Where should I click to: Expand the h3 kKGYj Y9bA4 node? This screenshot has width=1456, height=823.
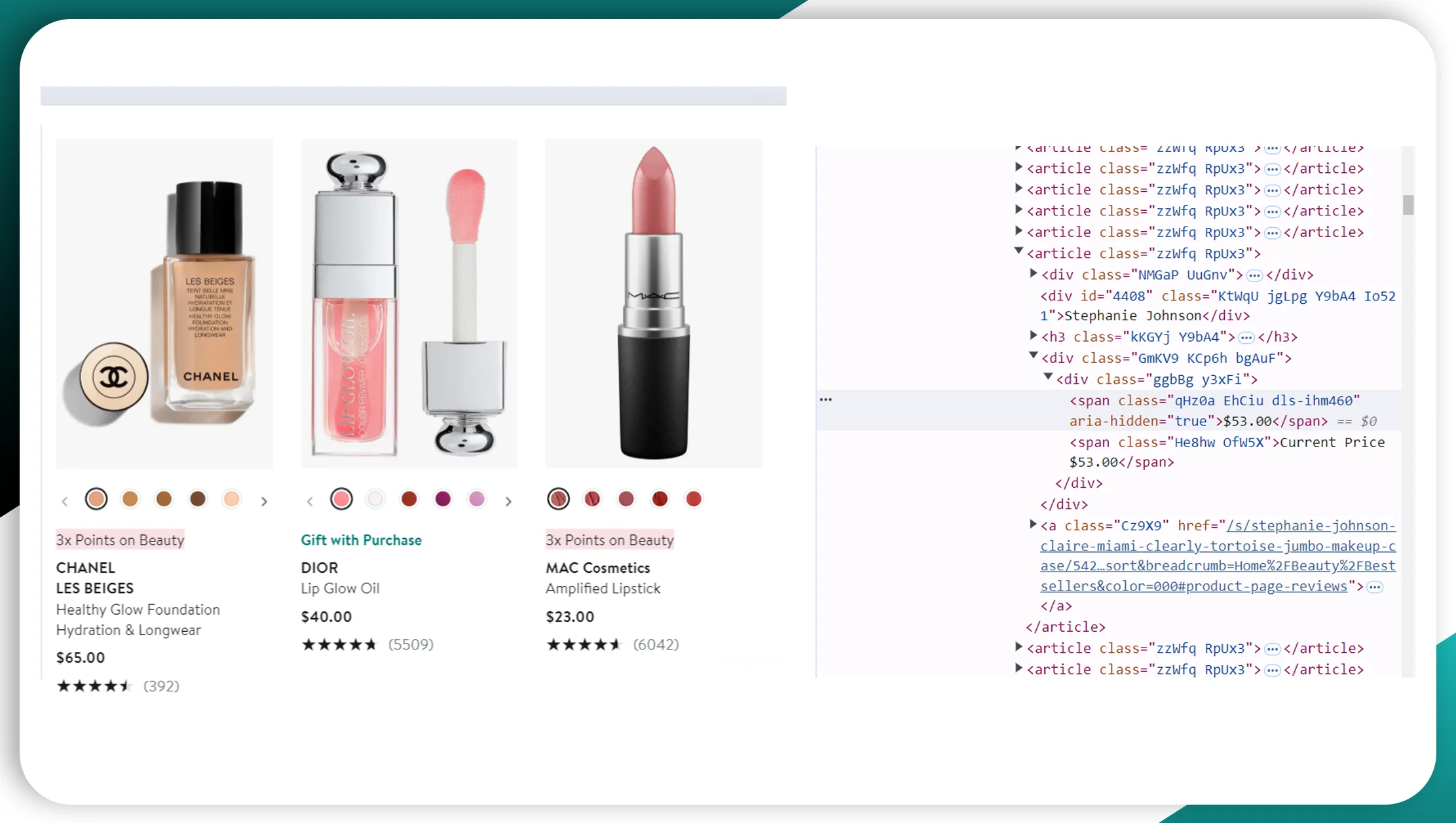[1034, 335]
